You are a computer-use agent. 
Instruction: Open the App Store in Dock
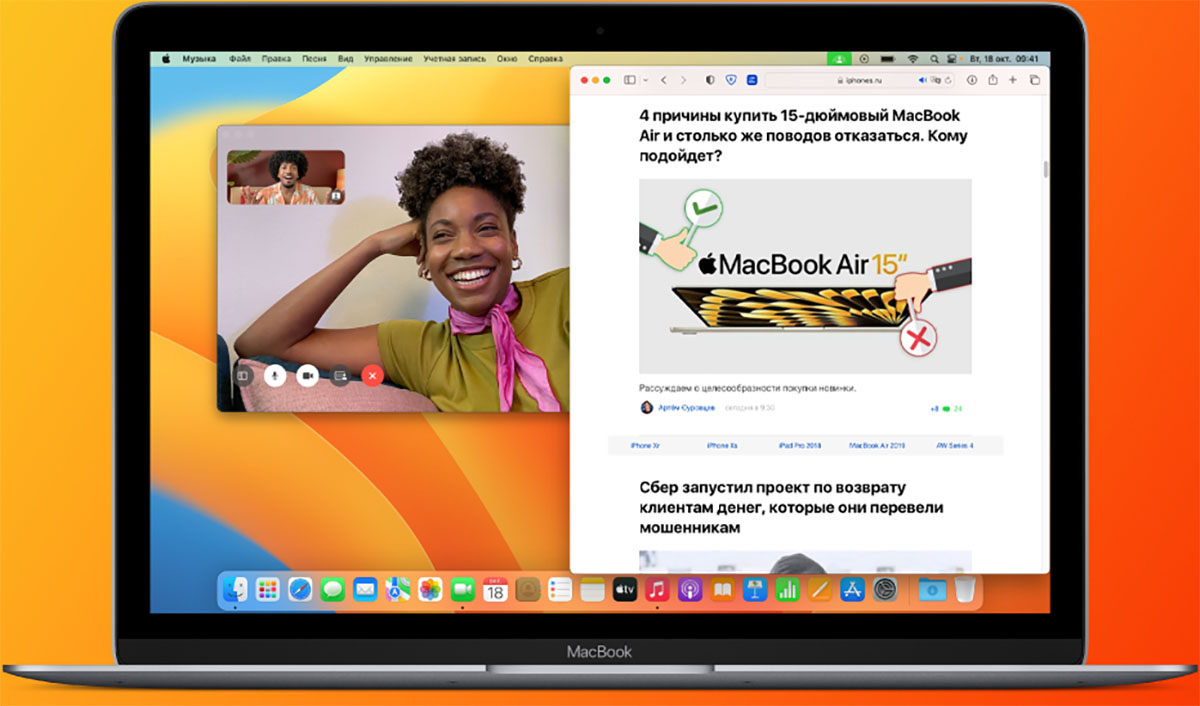(853, 589)
